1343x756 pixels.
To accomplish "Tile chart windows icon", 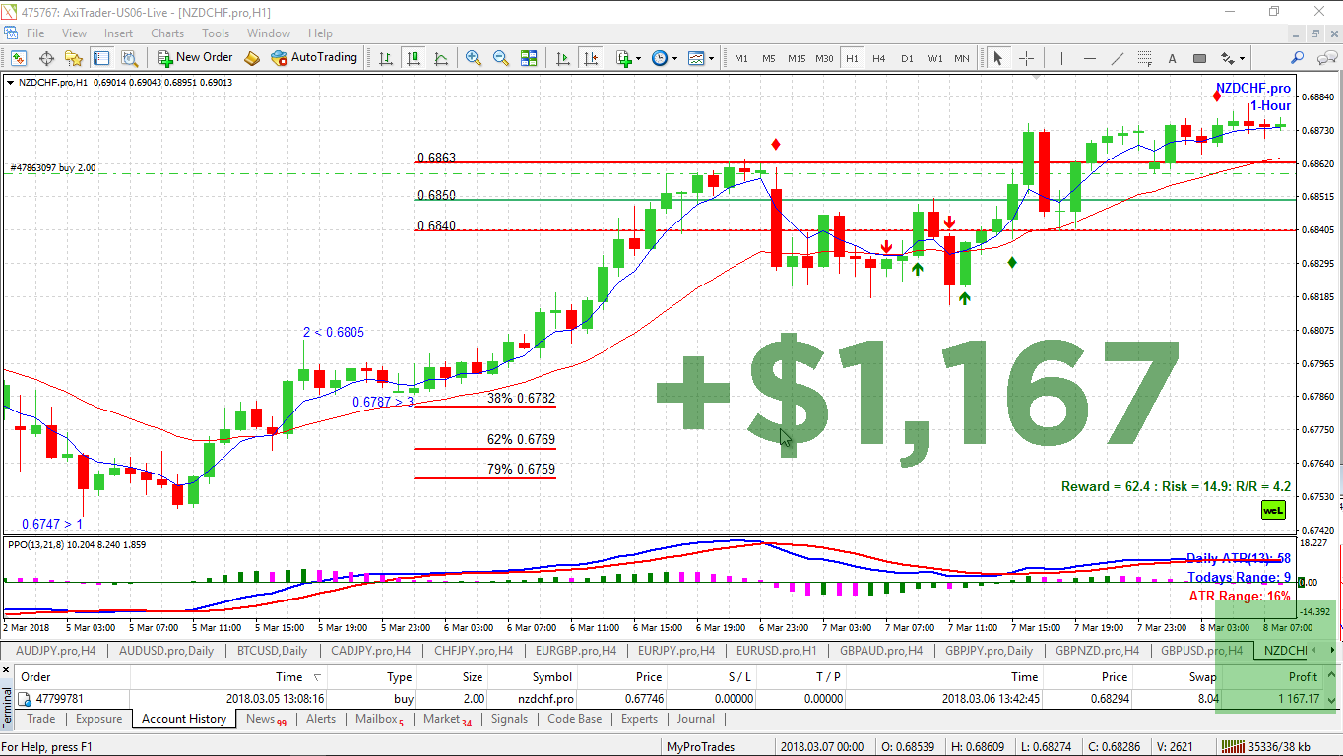I will point(529,58).
